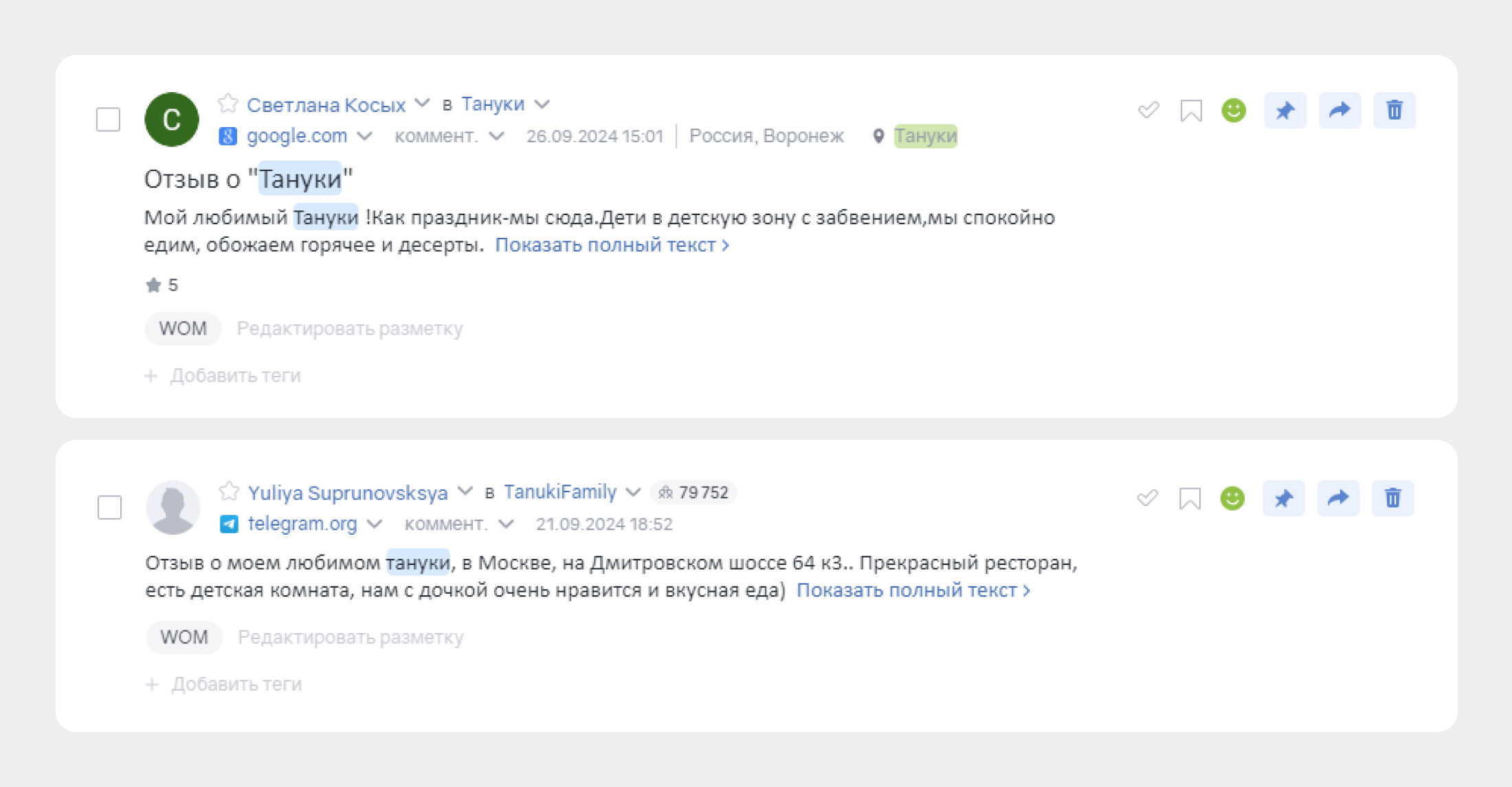Share the Yuliya Suprunovsksya post

pyautogui.click(x=1338, y=498)
